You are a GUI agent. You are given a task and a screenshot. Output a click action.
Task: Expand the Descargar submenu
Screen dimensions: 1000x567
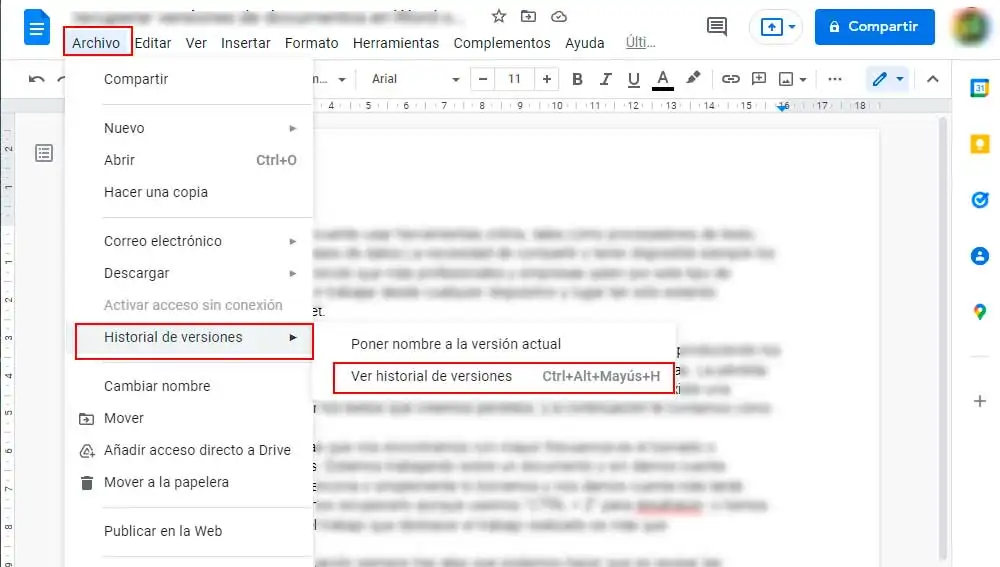(x=189, y=273)
